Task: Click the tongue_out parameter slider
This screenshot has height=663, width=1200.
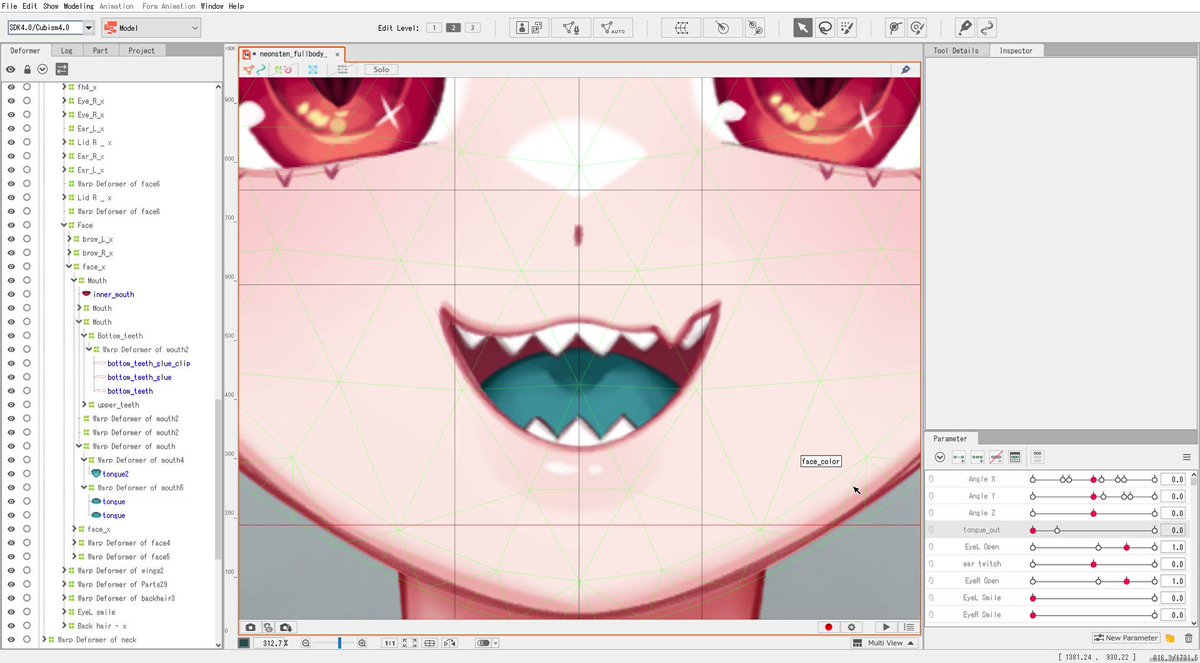Action: click(x=1093, y=530)
